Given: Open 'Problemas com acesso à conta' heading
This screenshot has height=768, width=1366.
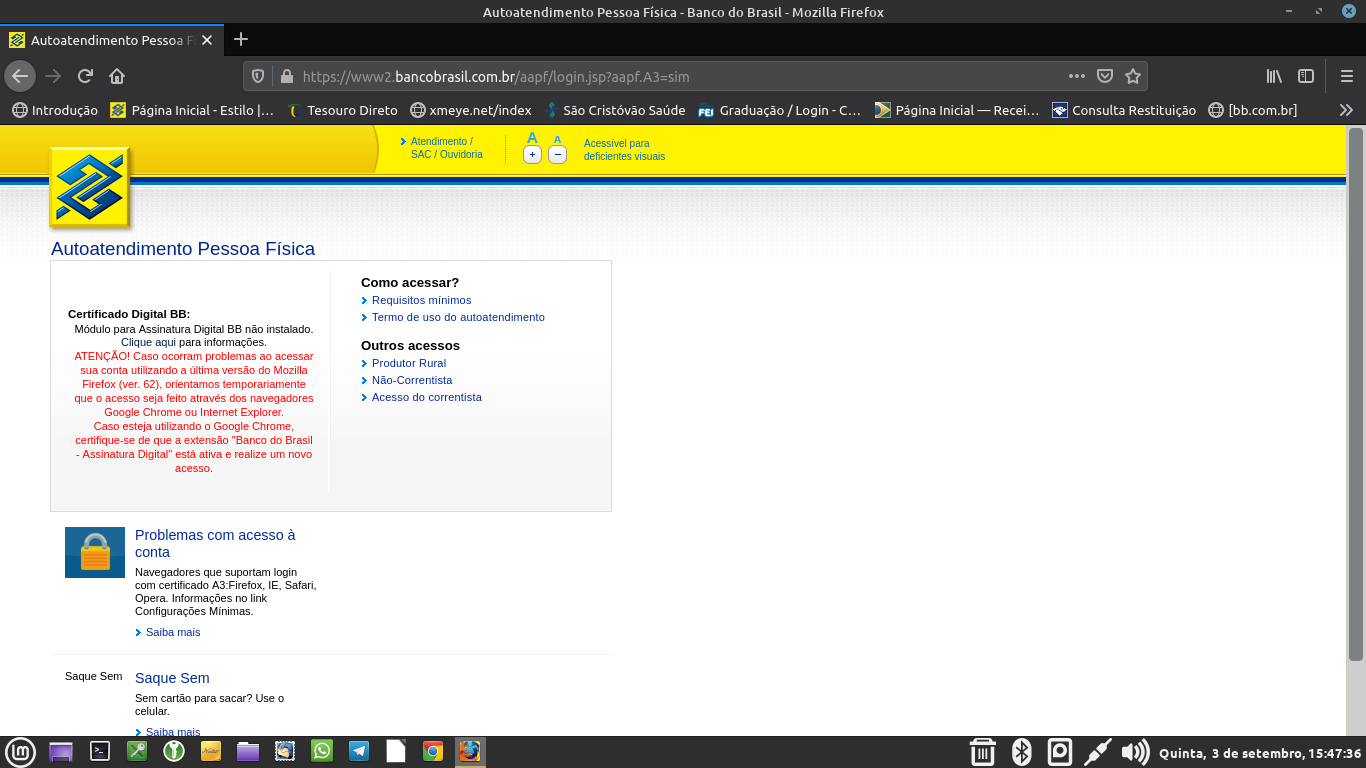Looking at the screenshot, I should click(215, 543).
